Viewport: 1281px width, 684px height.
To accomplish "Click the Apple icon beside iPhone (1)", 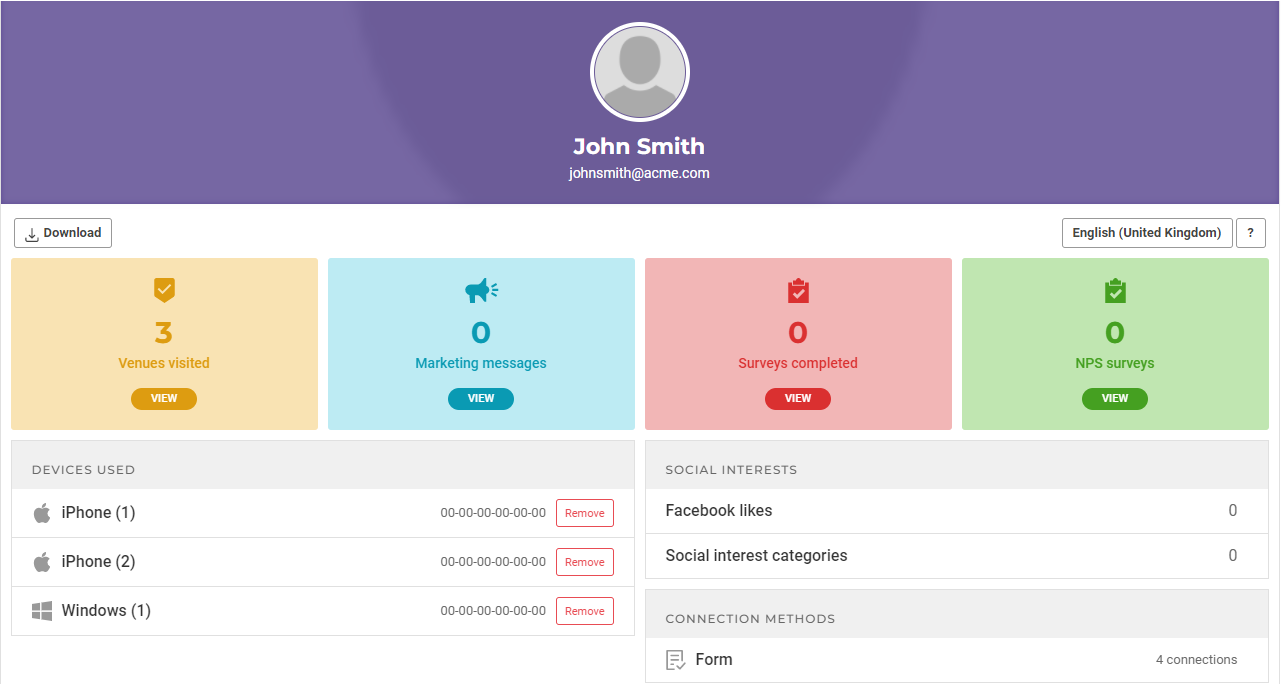I will click(x=42, y=513).
